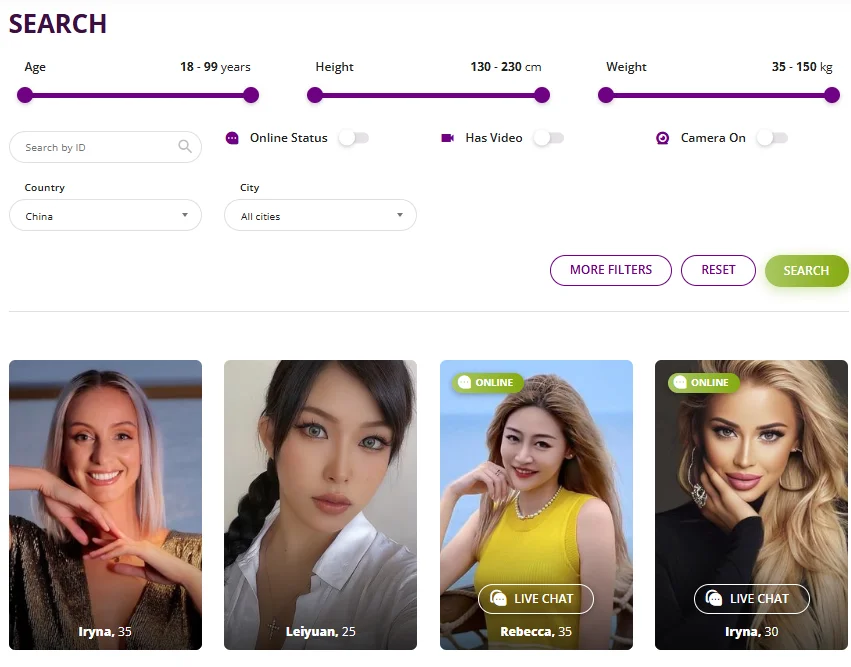The width and height of the screenshot is (851, 667).
Task: Click the RESET button
Action: tap(718, 270)
